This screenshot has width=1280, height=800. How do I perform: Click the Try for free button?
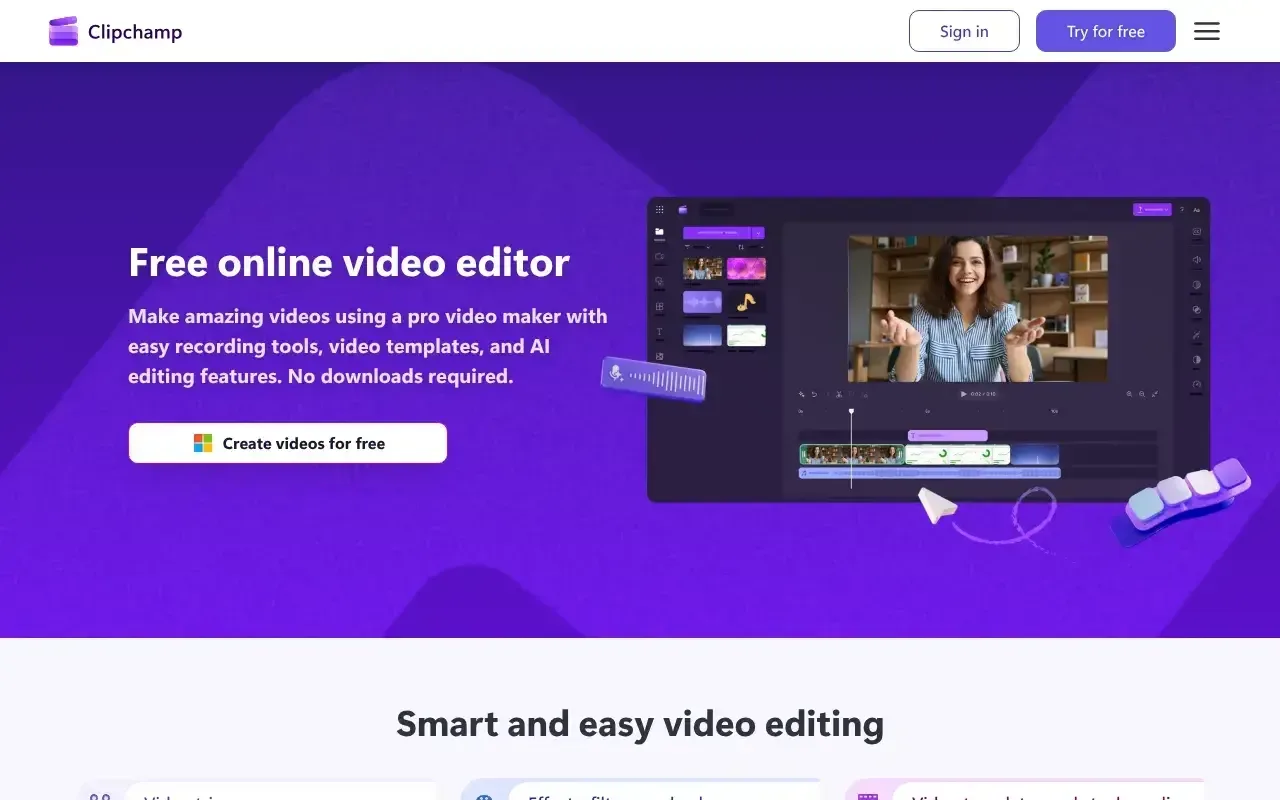click(1105, 31)
